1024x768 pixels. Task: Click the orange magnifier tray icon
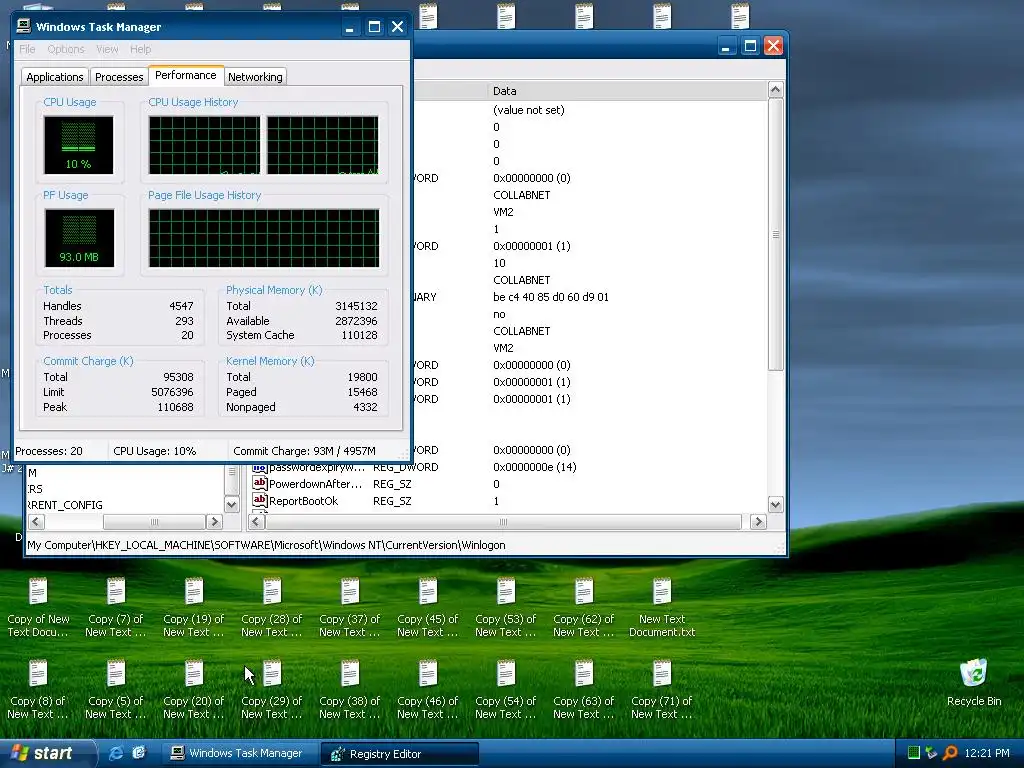tap(950, 753)
